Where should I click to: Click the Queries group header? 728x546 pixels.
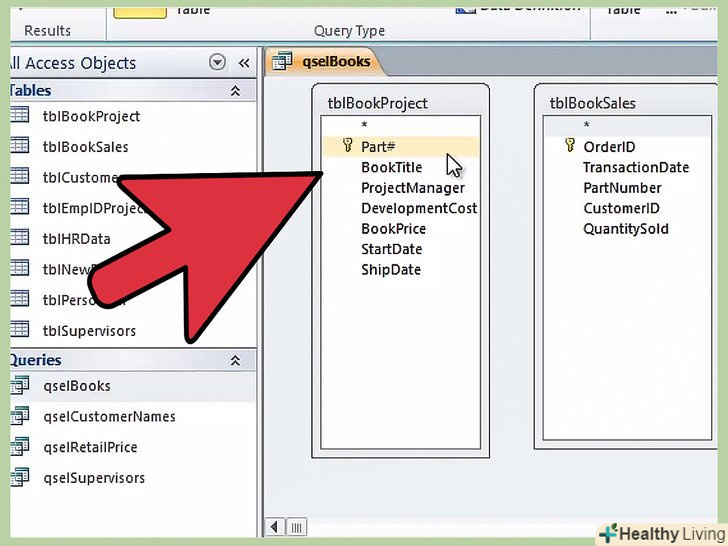[x=133, y=360]
